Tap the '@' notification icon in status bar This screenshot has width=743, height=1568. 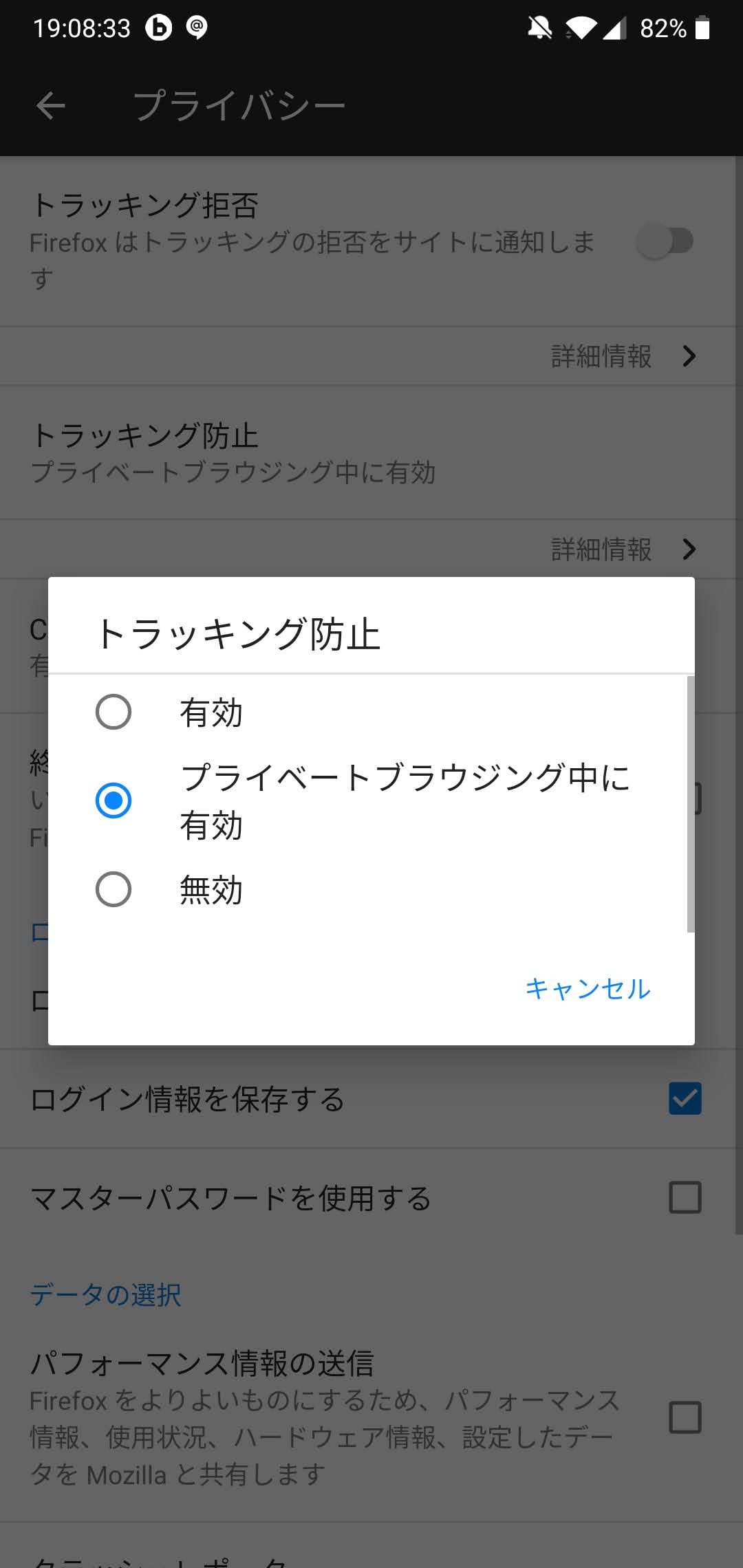pos(197,28)
